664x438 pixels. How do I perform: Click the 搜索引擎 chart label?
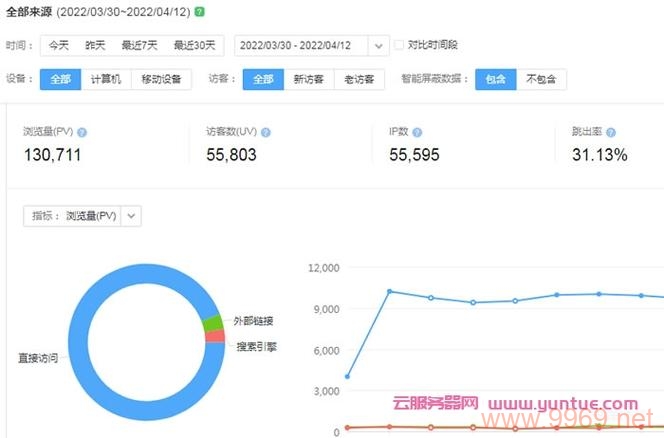click(256, 347)
